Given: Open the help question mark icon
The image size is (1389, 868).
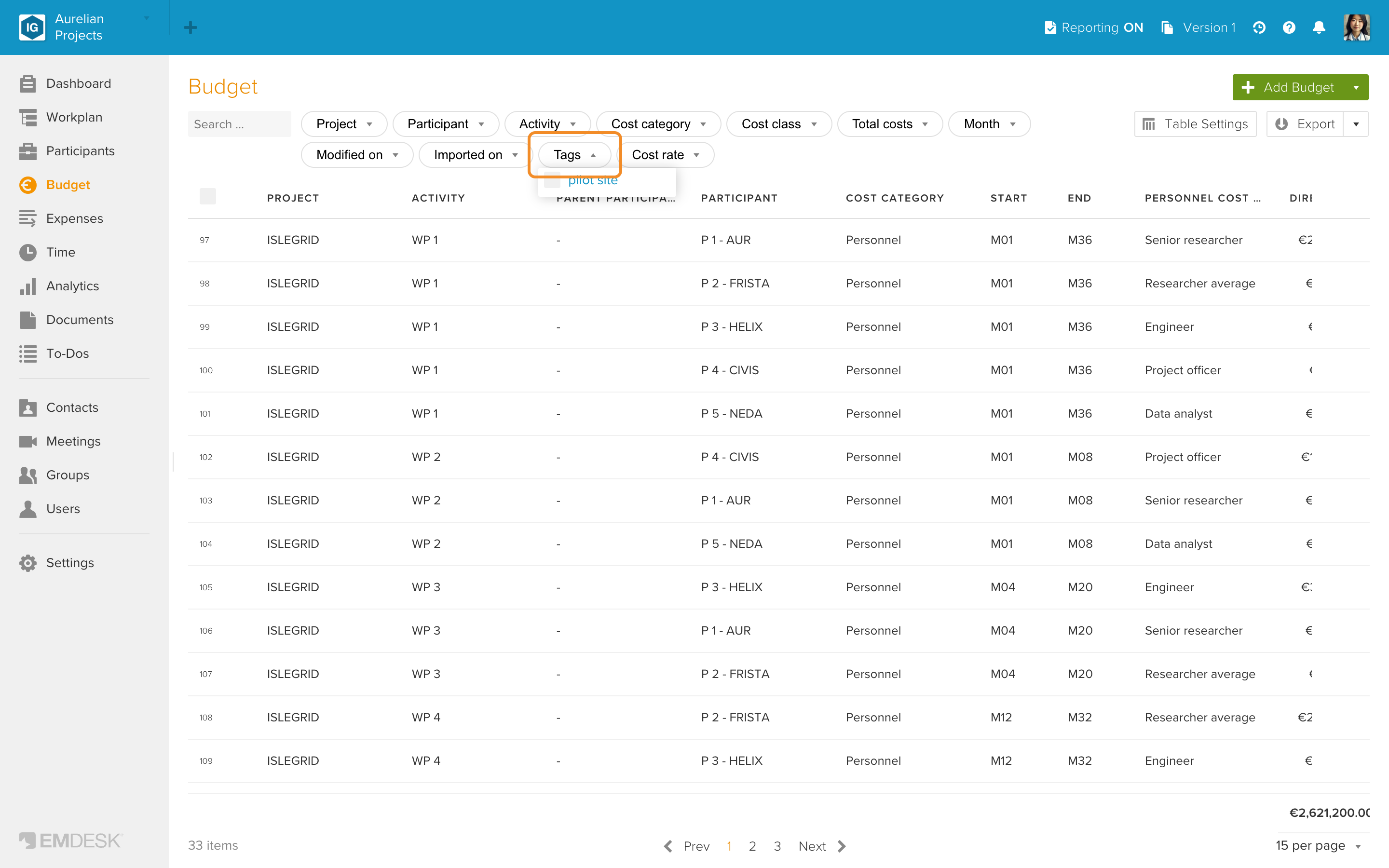Looking at the screenshot, I should click(x=1289, y=27).
